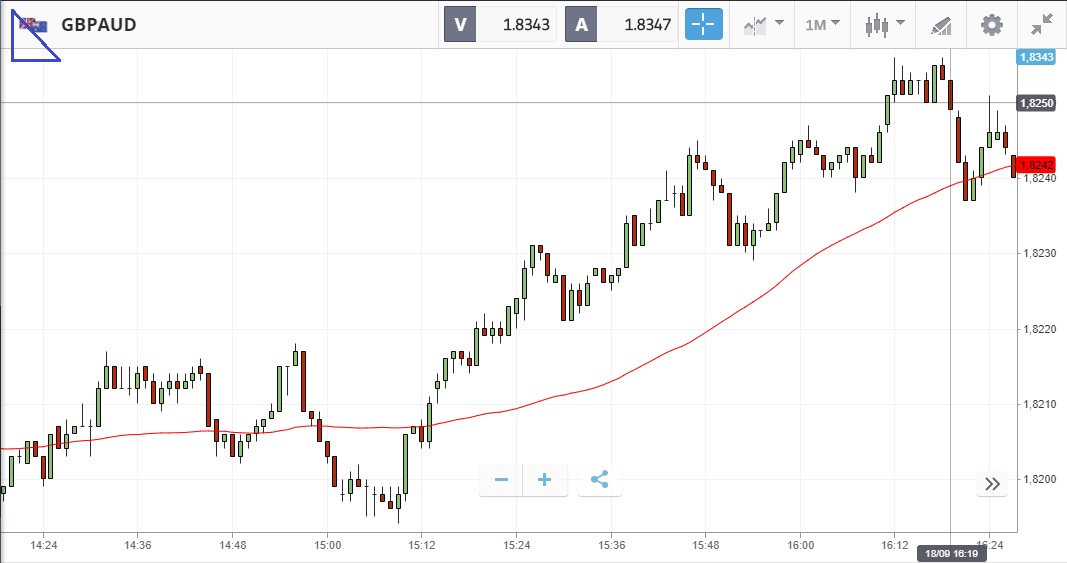Open the 1M timeframe dropdown
Image resolution: width=1067 pixels, height=563 pixels.
coord(822,24)
